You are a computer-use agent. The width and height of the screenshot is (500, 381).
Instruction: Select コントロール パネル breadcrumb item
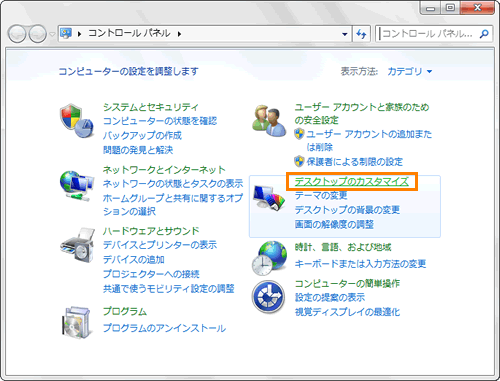[129, 33]
